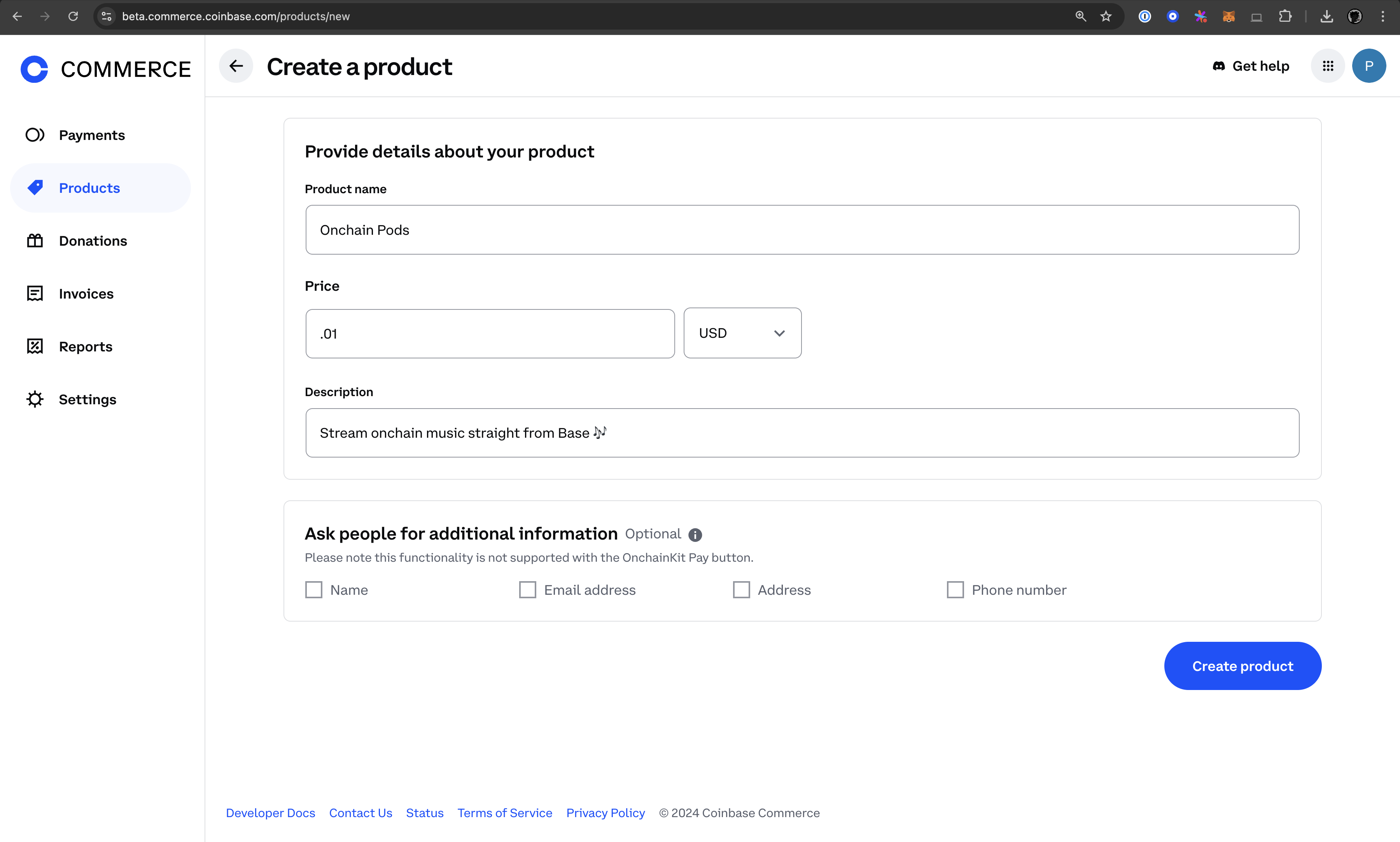
Task: Enable the Name checkbox
Action: (314, 589)
